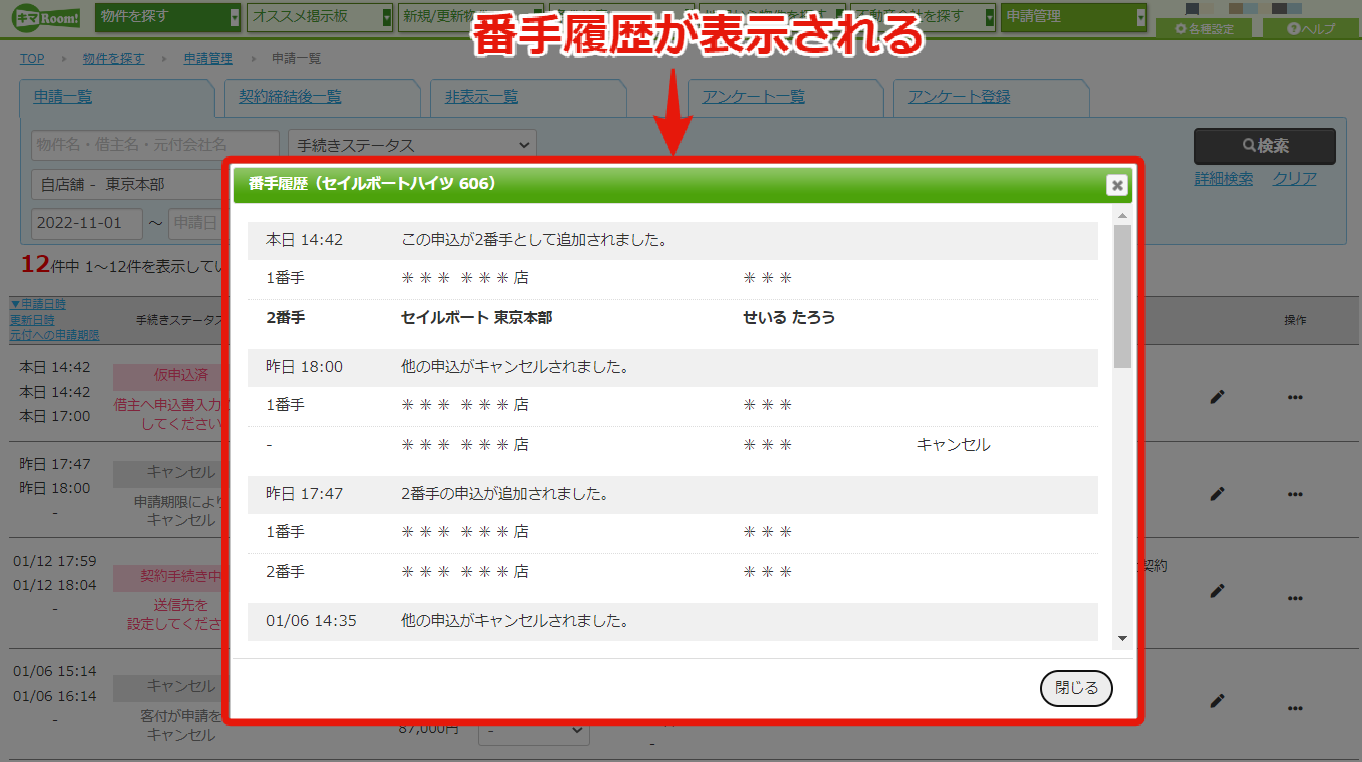Image resolution: width=1362 pixels, height=762 pixels.
Task: Click キャンセル label in dialog history
Action: 953,444
